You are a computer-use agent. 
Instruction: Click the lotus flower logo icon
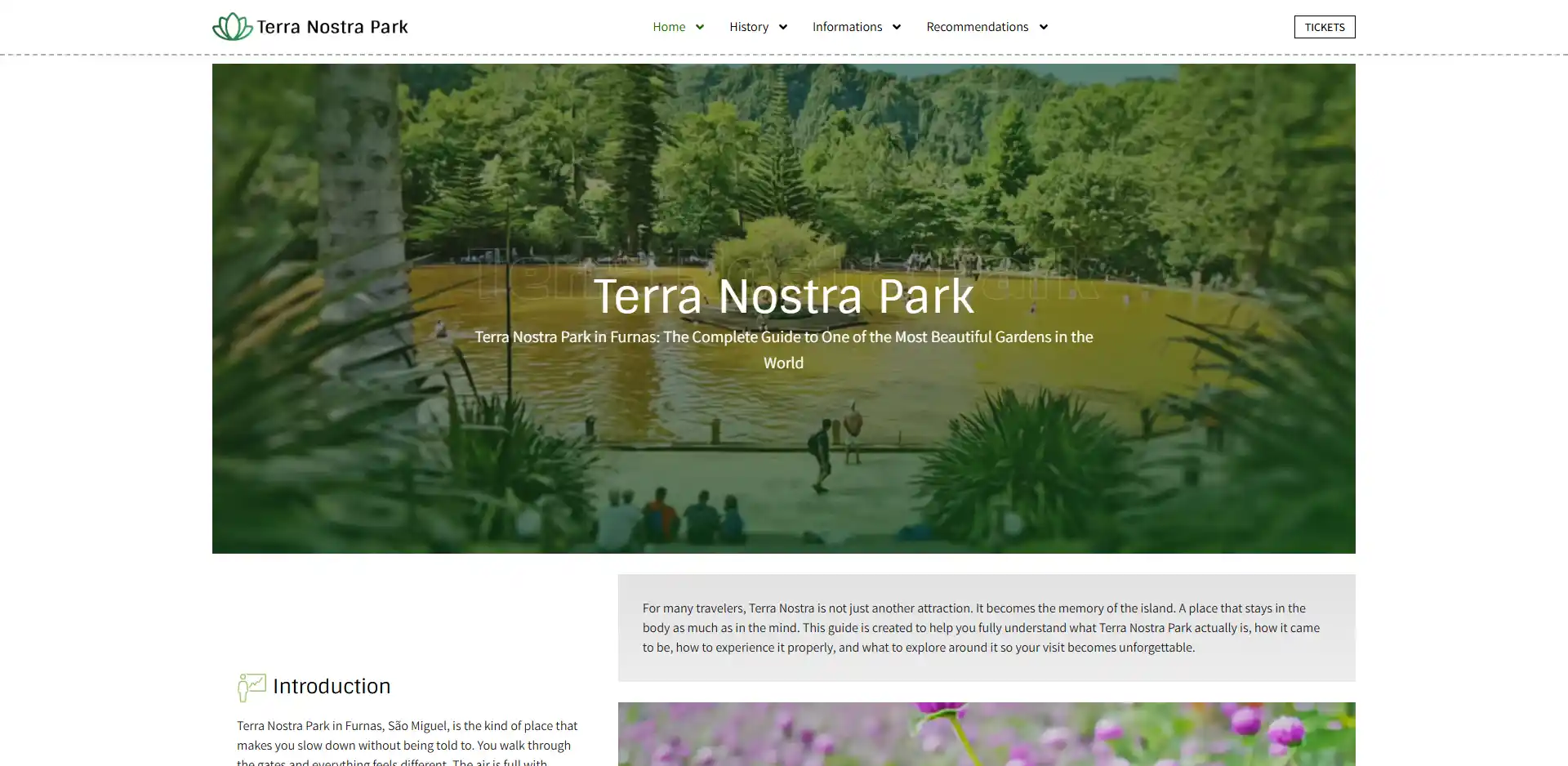[232, 27]
